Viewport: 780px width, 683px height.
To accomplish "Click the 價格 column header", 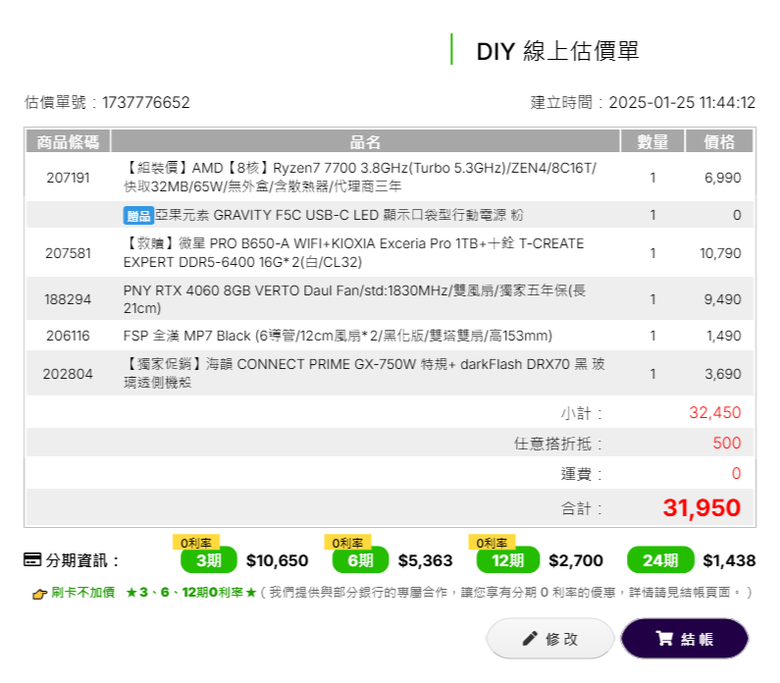I will (719, 142).
